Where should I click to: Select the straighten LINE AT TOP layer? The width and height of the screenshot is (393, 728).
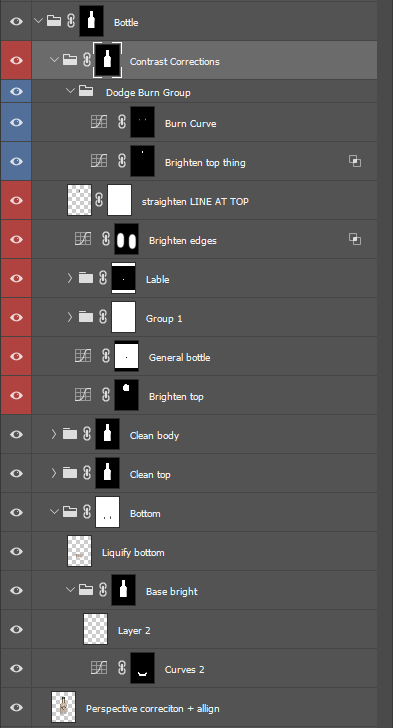point(204,200)
